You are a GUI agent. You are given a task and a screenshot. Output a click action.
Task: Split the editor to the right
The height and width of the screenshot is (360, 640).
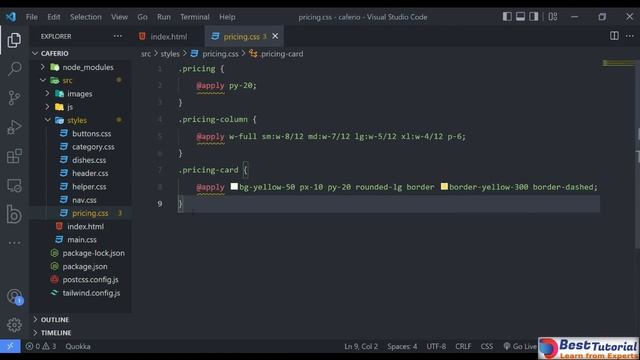click(614, 36)
